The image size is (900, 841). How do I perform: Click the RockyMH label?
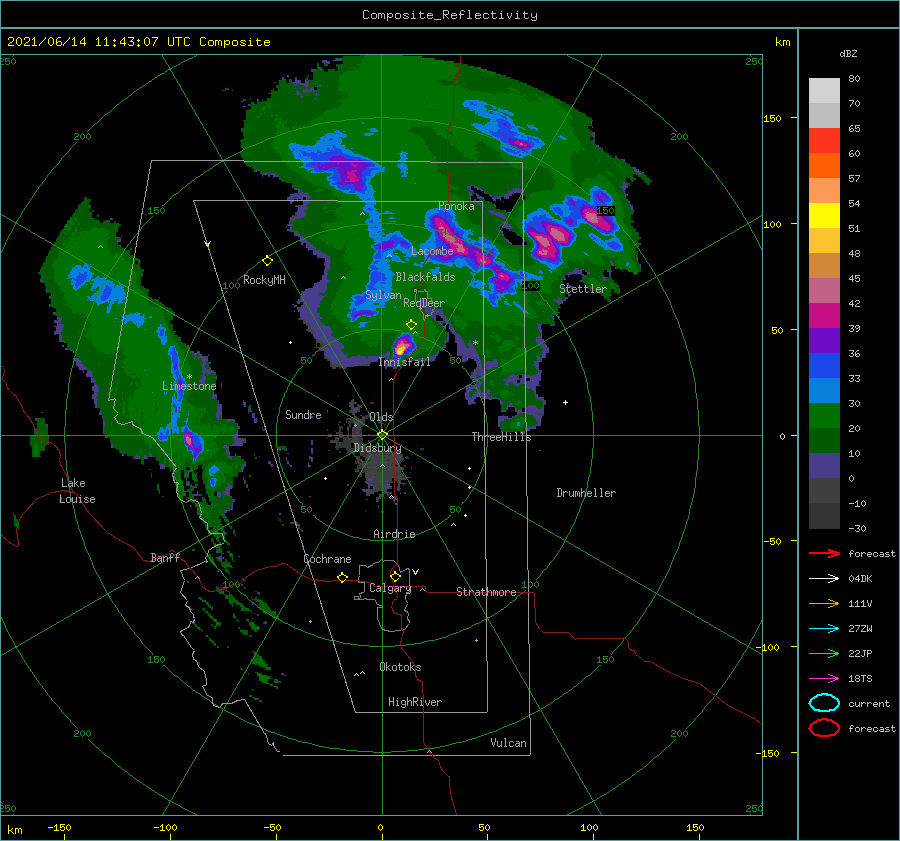[x=264, y=280]
